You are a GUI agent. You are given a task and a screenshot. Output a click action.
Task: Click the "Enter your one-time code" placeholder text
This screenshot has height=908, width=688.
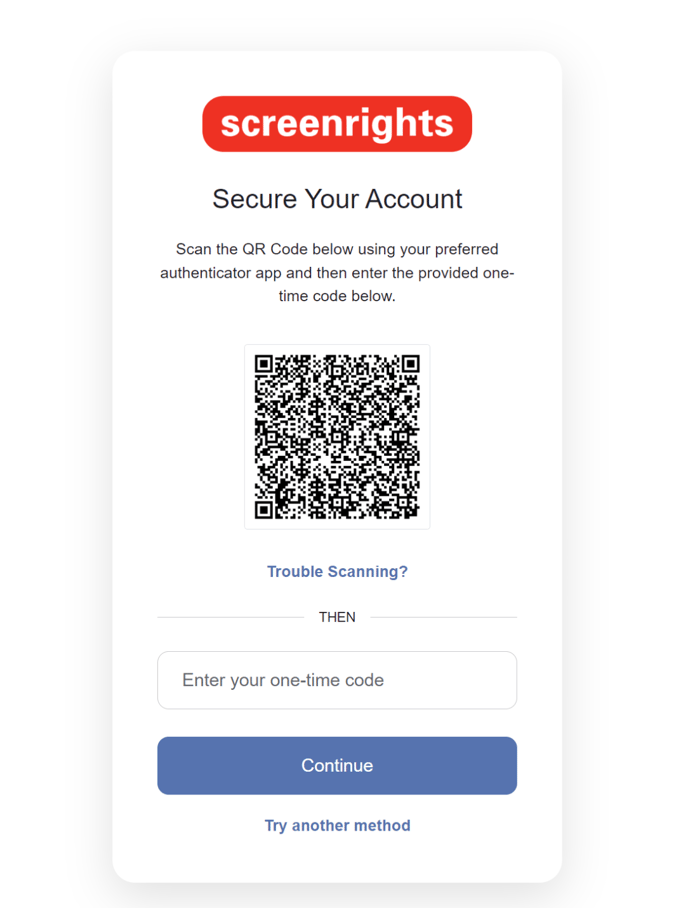283,681
